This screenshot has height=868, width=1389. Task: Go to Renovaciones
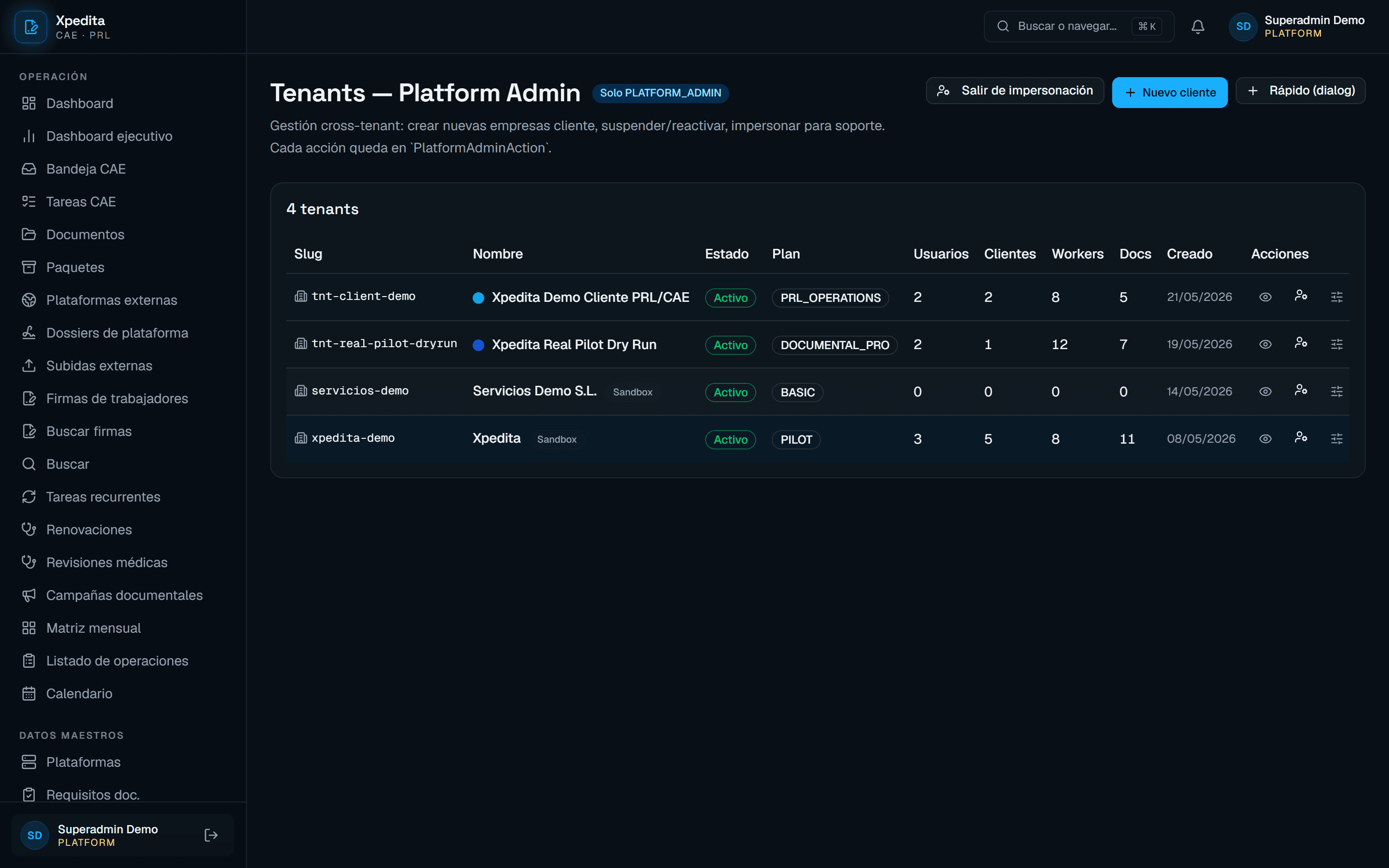(123, 529)
